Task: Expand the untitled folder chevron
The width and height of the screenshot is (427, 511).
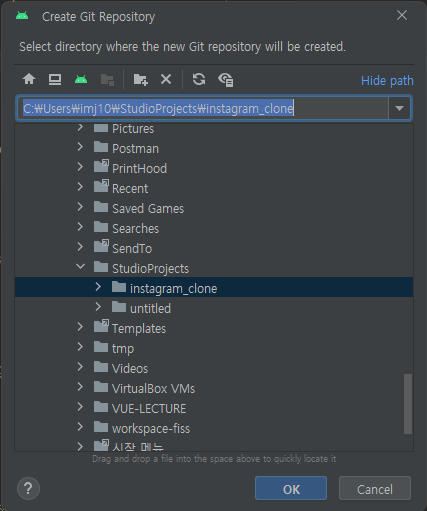Action: (98, 307)
